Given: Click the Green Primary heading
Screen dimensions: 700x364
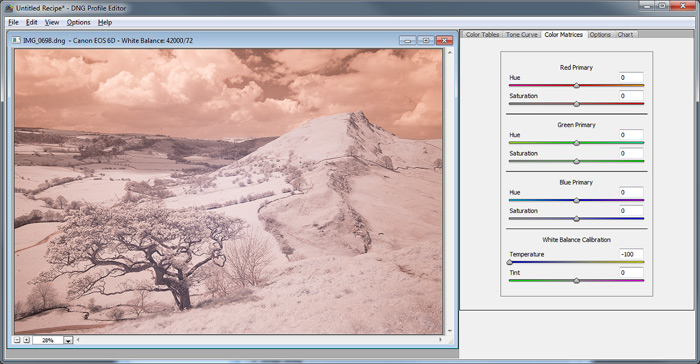Looking at the screenshot, I should click(576, 125).
